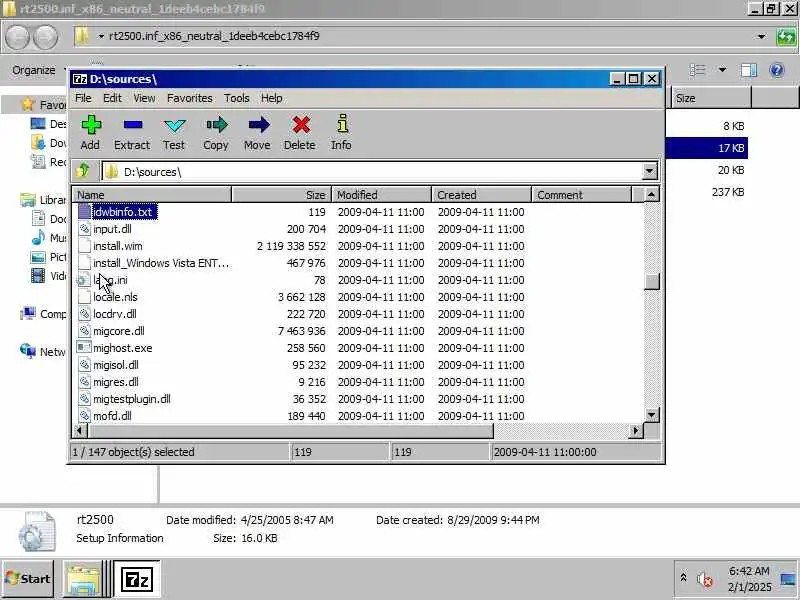Open Windows Explorer taskbar button
The image size is (800, 600).
(x=83, y=580)
